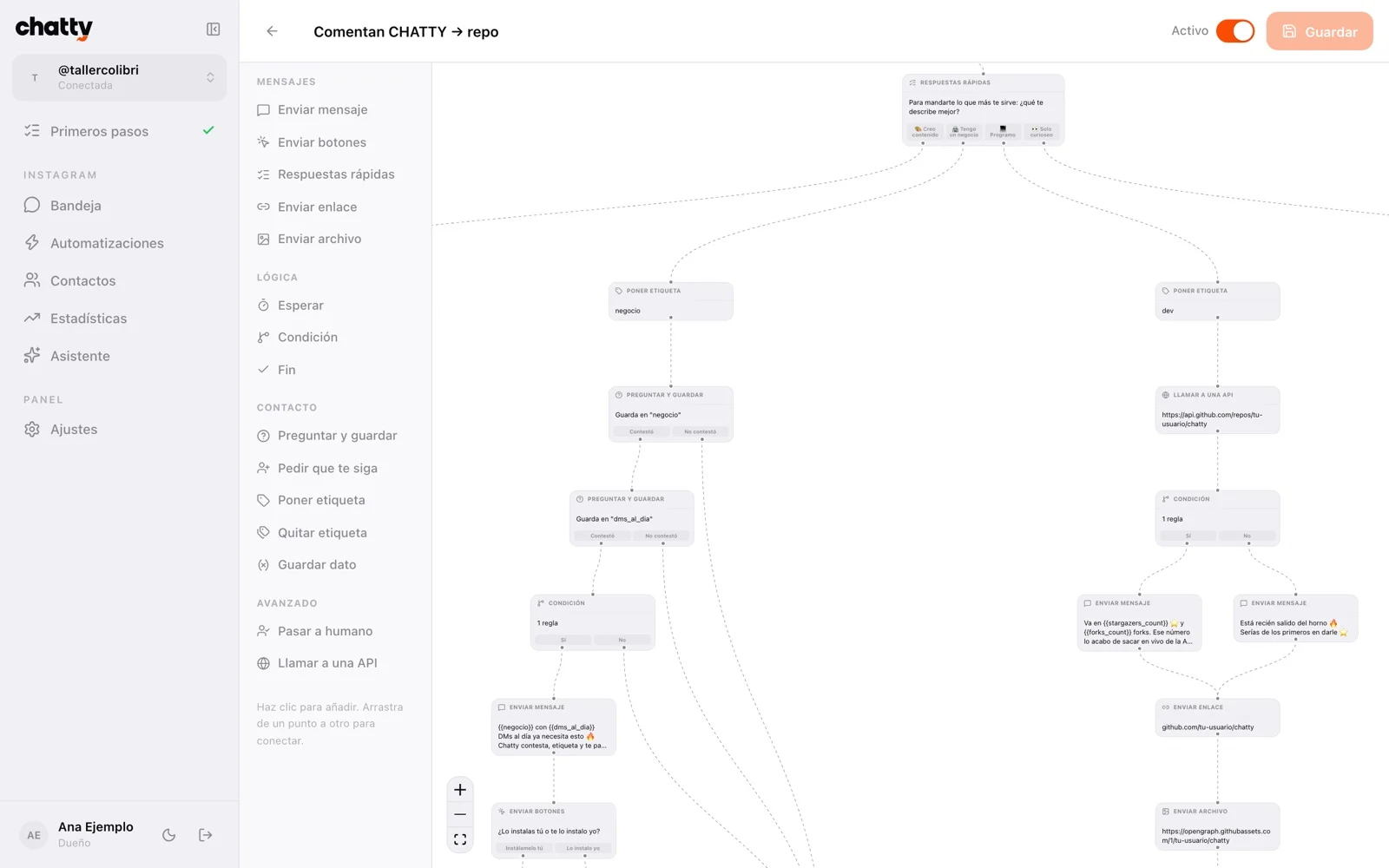Zoom in the canvas with plus icon

(x=460, y=790)
